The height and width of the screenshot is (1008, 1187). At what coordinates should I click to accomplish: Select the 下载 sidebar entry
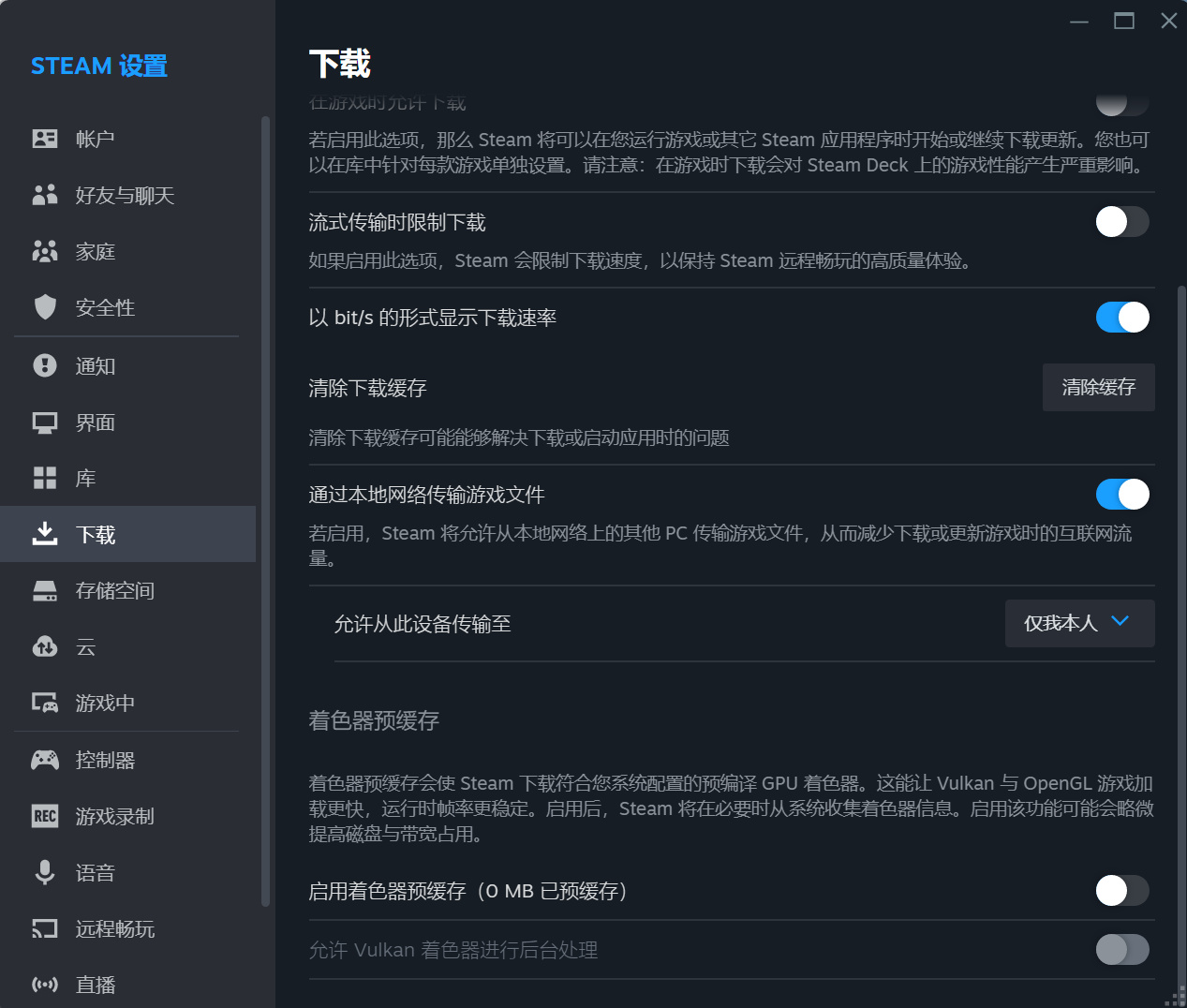click(127, 534)
